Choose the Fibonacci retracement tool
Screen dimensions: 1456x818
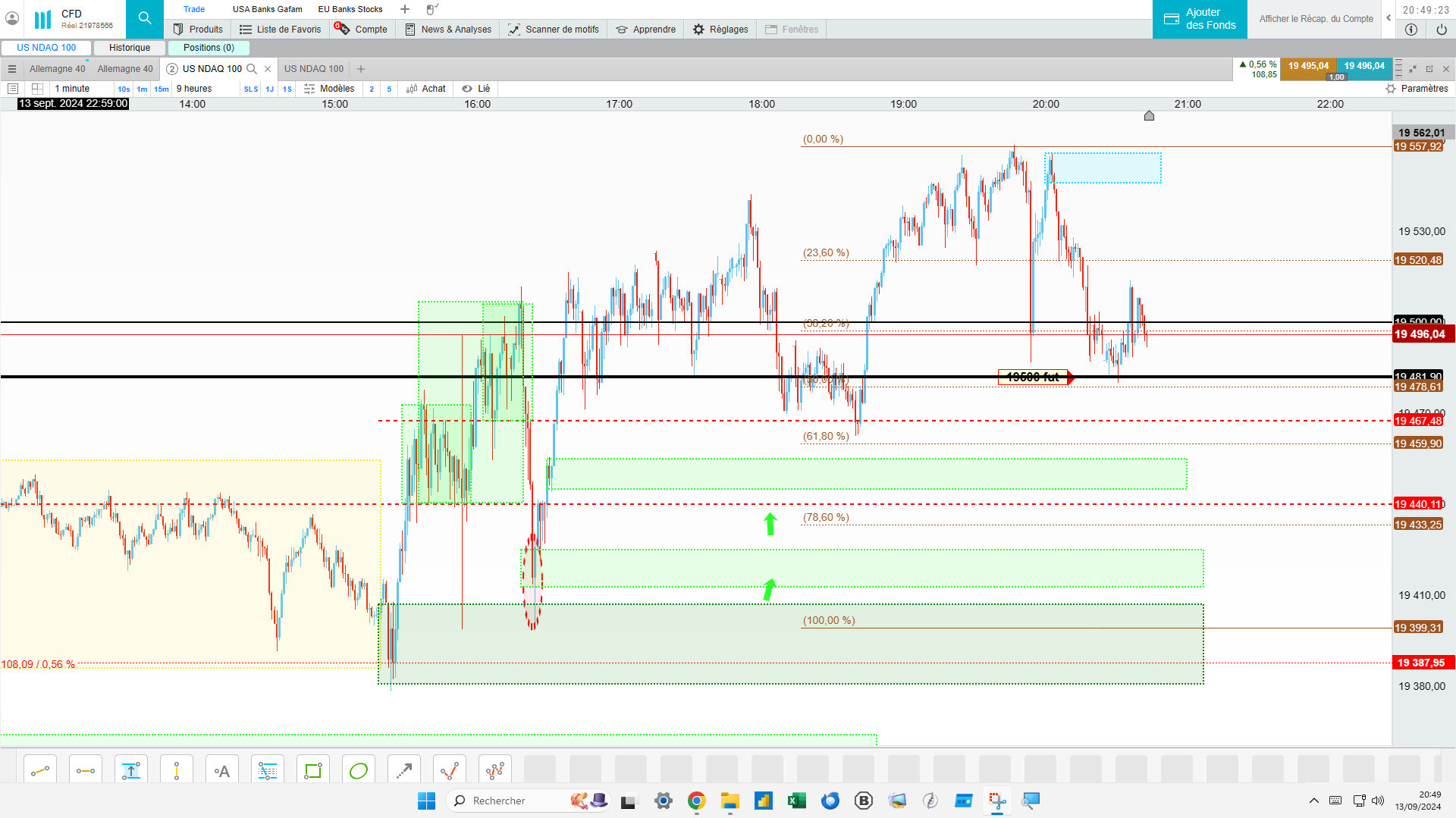pos(268,771)
